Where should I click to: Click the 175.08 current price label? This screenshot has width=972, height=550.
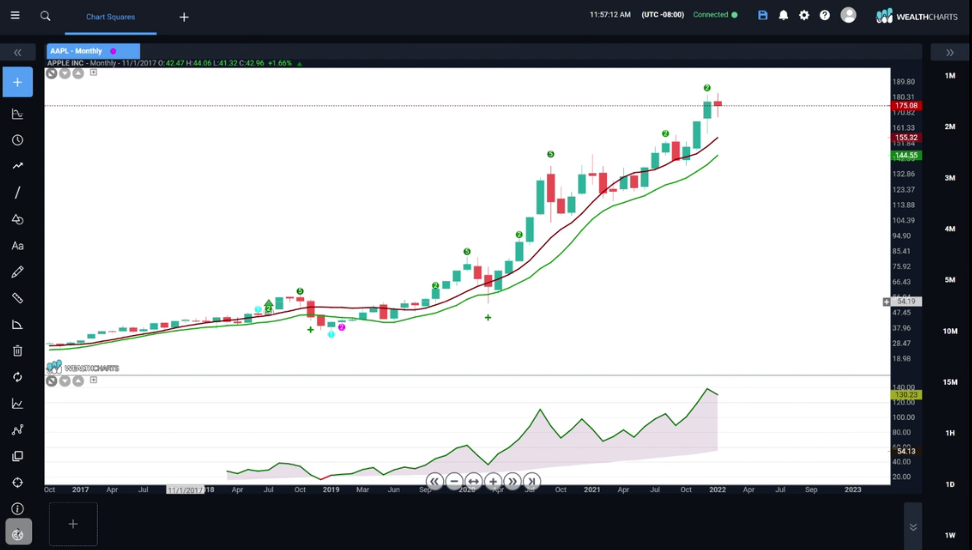pyautogui.click(x=906, y=106)
